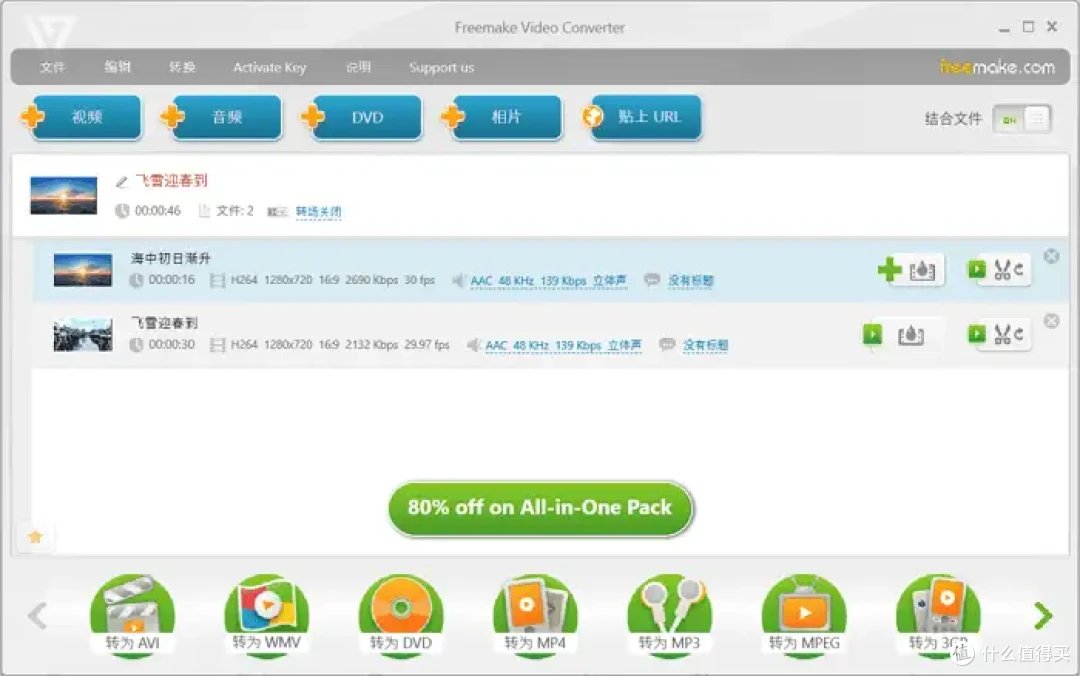Visit the freemake.com link

pyautogui.click(x=997, y=67)
